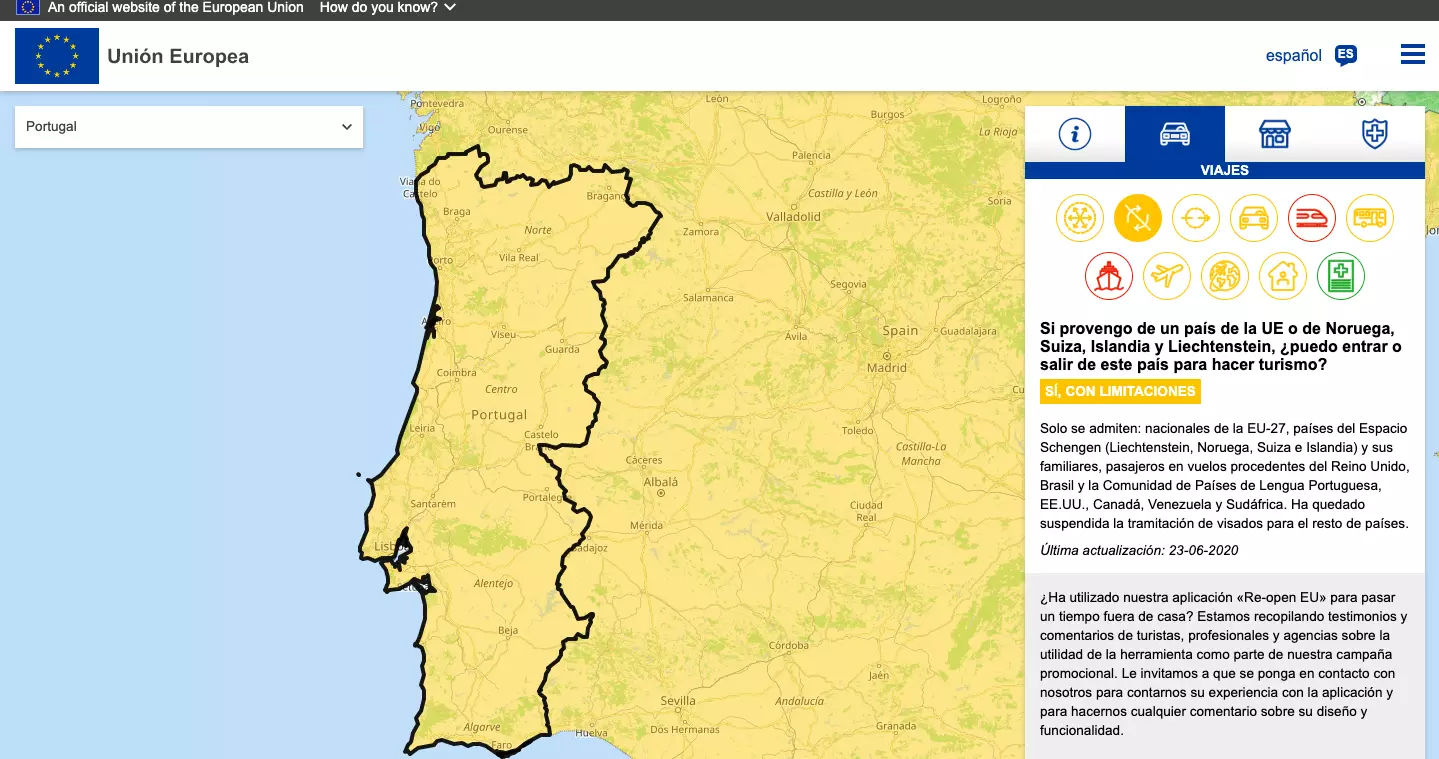Click the 'SÍ, CON LIMITACIONES' status label
The image size is (1439, 759).
click(1120, 391)
